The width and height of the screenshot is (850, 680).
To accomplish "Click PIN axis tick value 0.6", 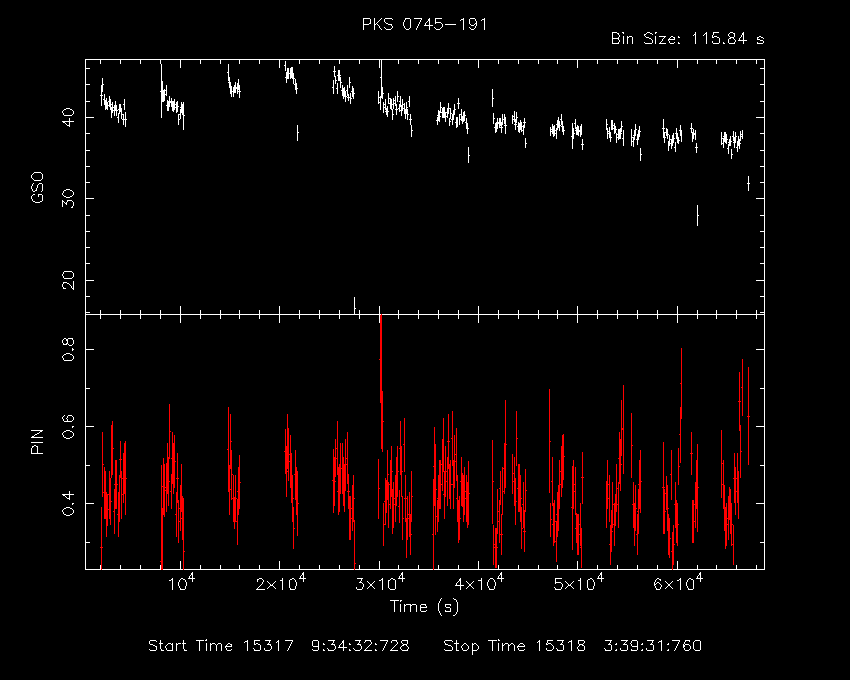I will point(69,427).
